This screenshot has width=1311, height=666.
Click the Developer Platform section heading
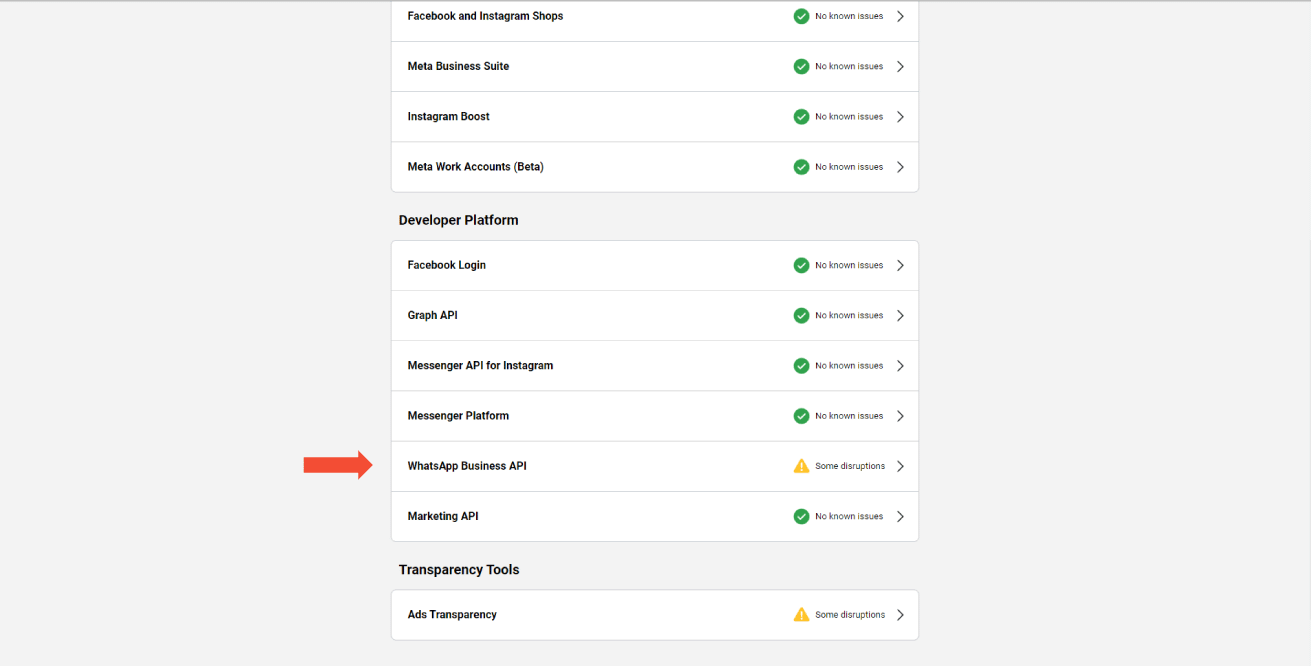click(x=458, y=220)
